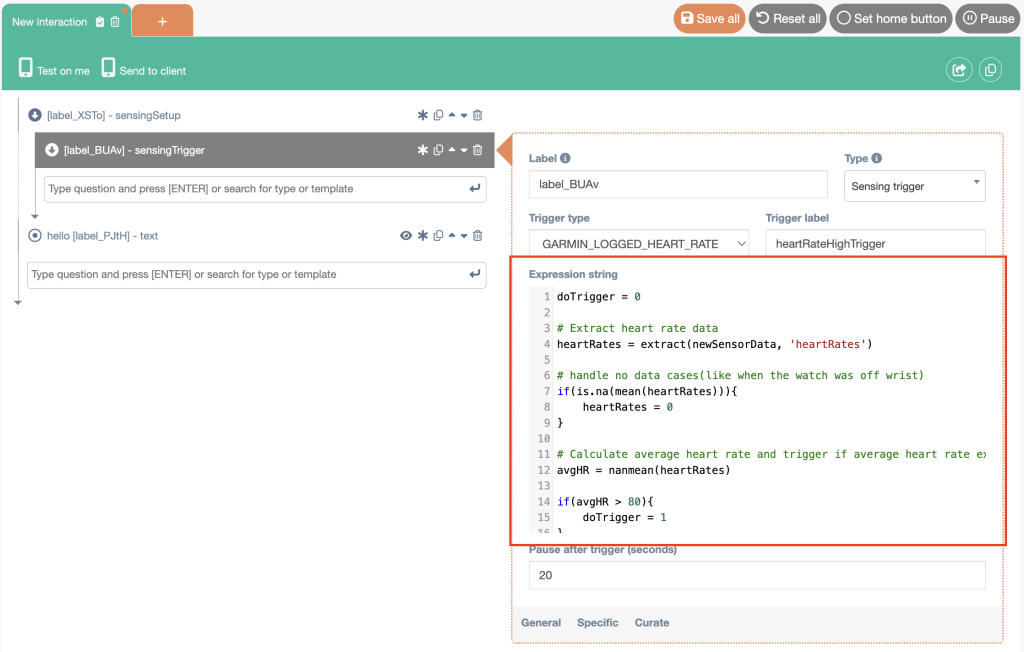The width and height of the screenshot is (1024, 652).
Task: Open the Curate tab
Action: pos(651,622)
